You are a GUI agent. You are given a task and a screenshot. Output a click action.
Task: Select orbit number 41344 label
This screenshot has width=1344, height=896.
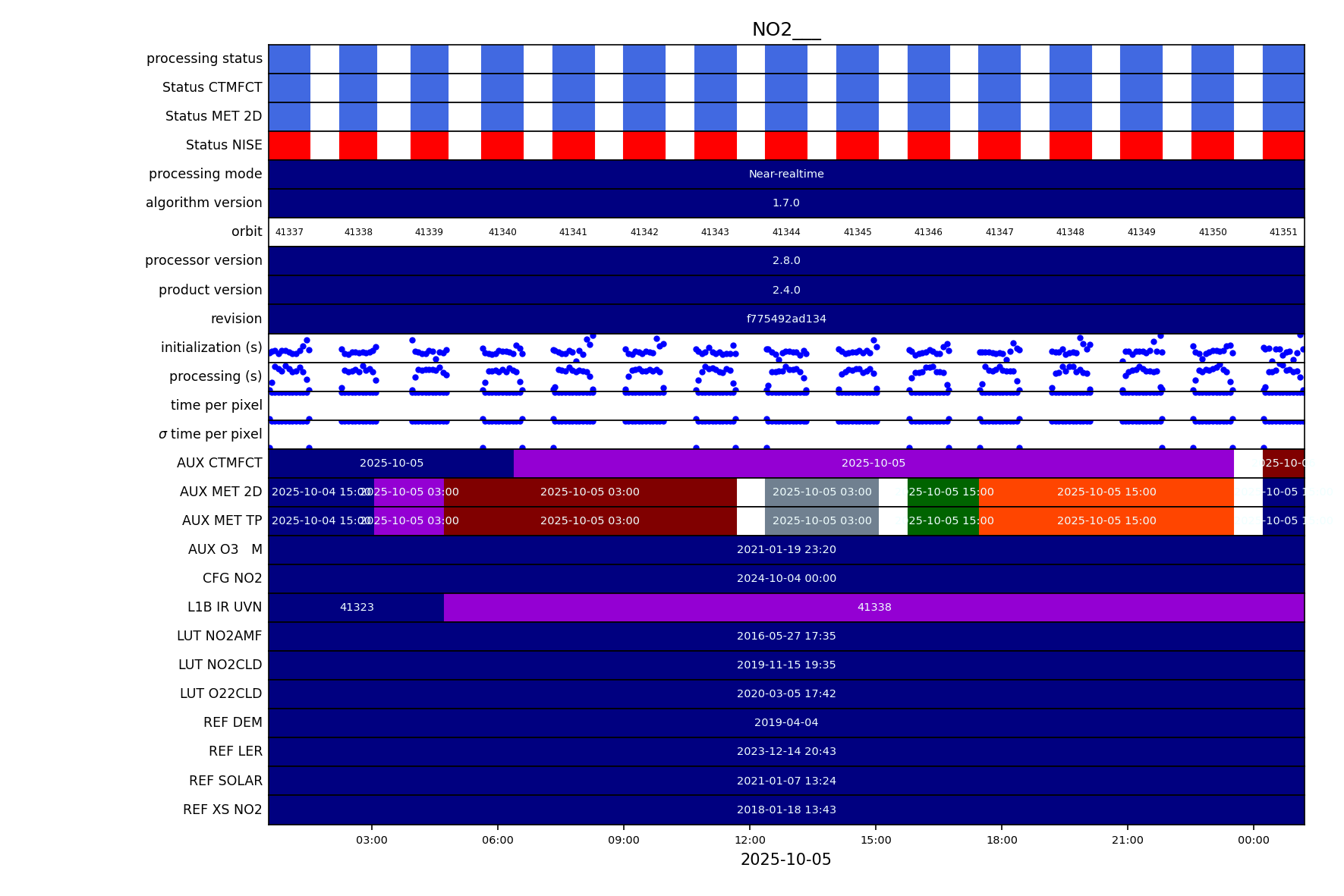785,232
